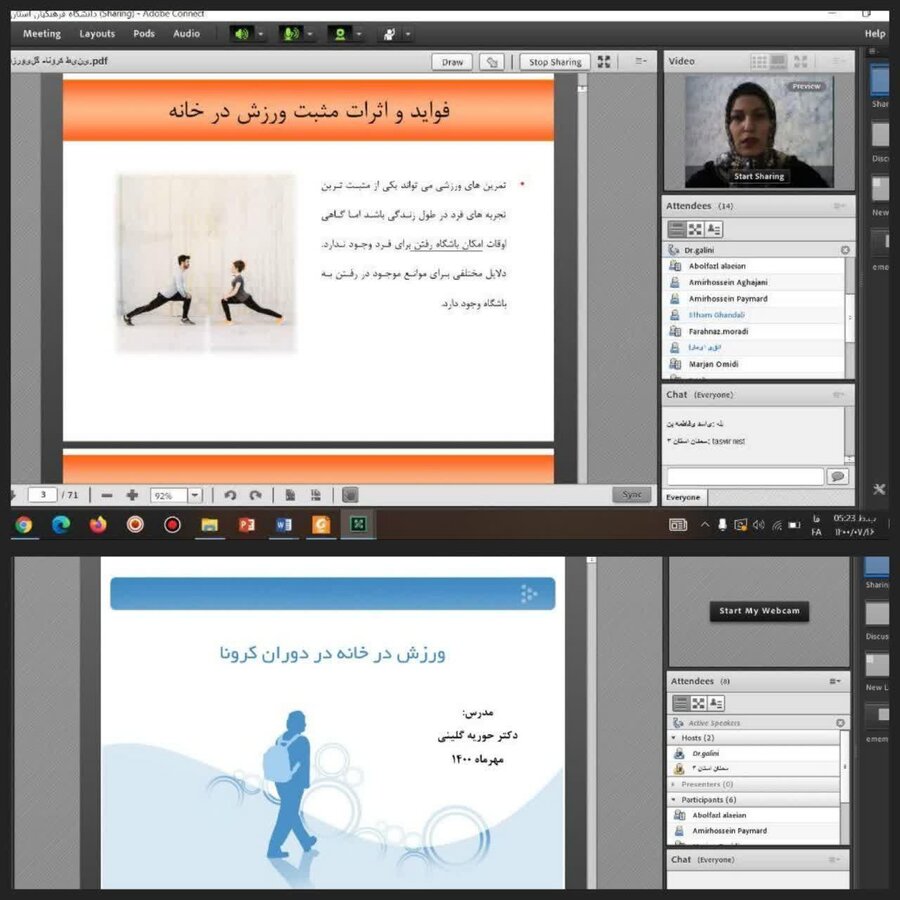
Task: Open the Meeting menu
Action: click(42, 34)
